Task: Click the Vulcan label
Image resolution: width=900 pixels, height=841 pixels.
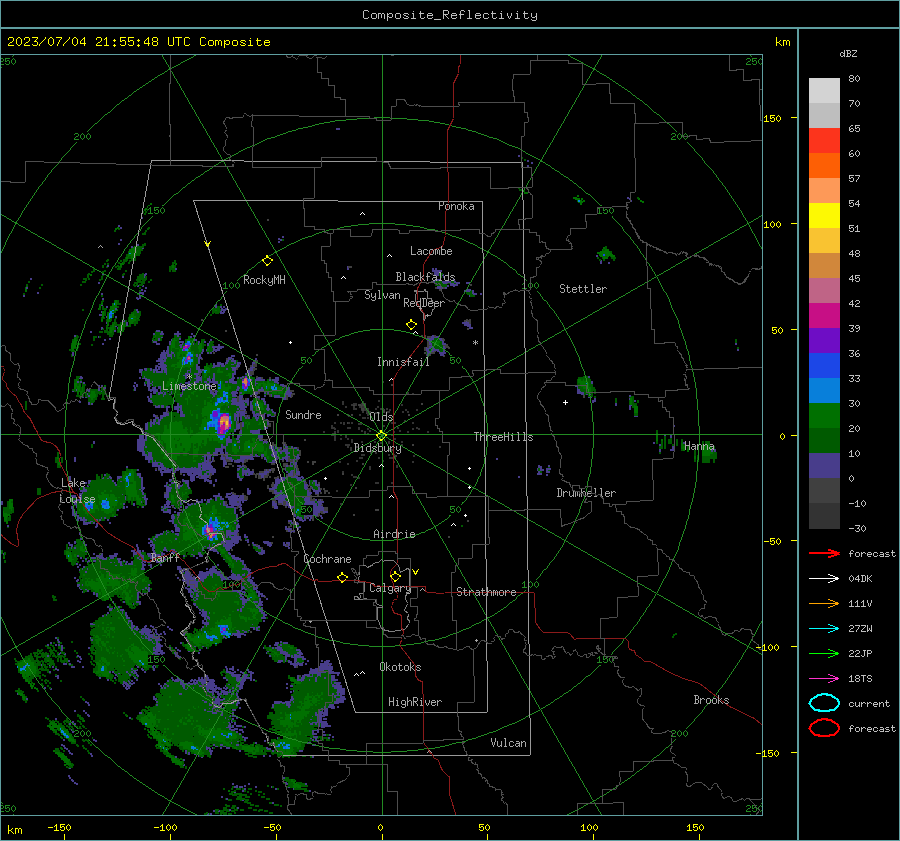Action: 508,743
